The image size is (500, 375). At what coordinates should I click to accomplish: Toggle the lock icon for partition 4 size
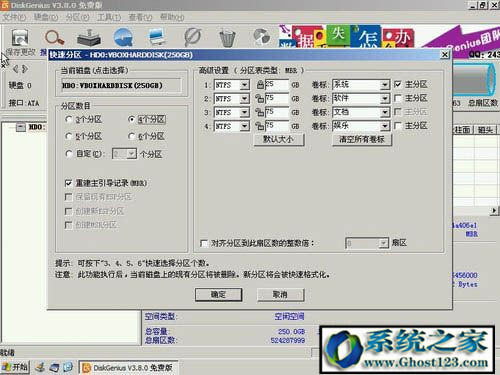pos(259,126)
